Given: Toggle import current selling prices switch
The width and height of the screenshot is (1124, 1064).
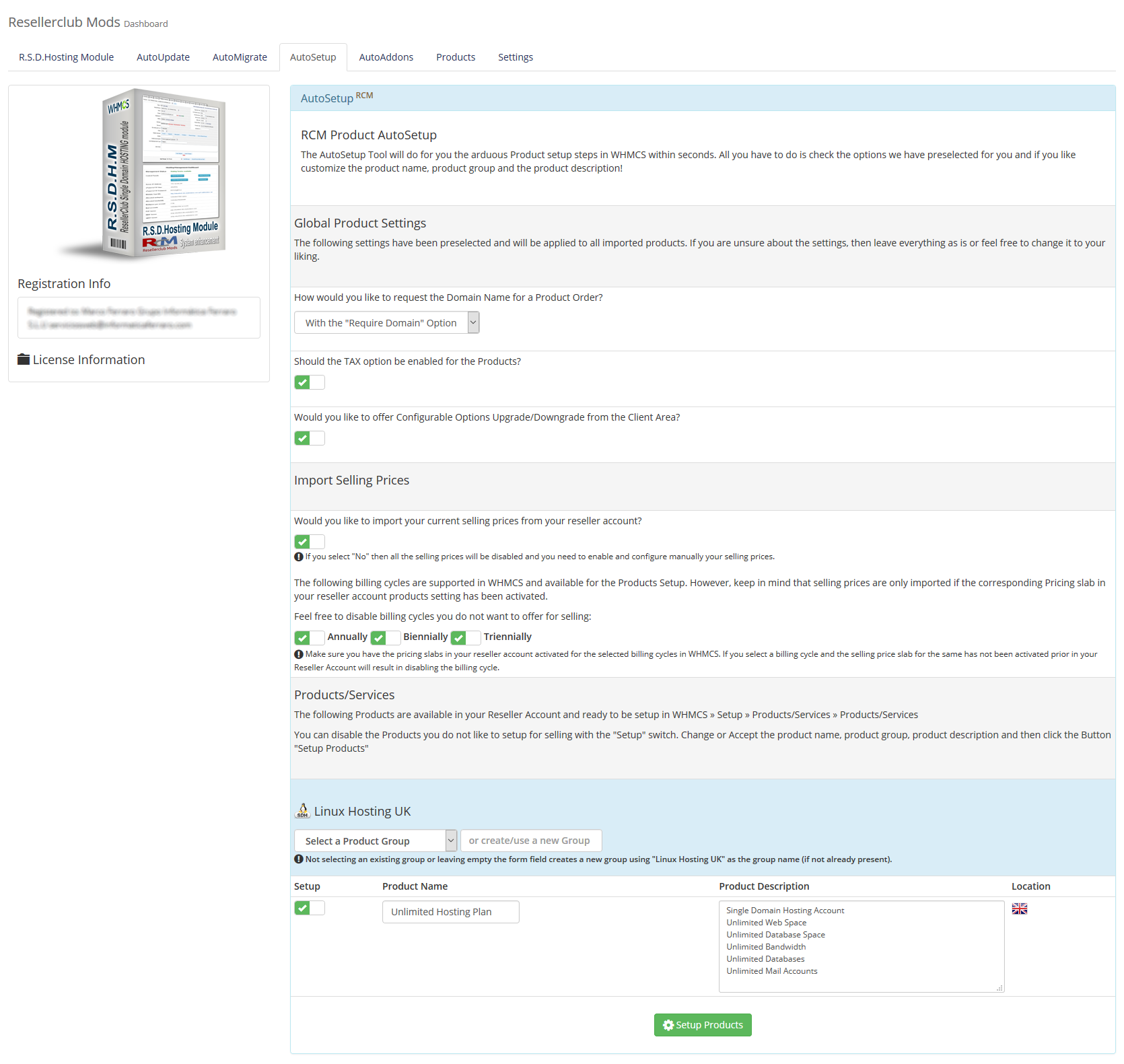Looking at the screenshot, I should click(x=310, y=542).
